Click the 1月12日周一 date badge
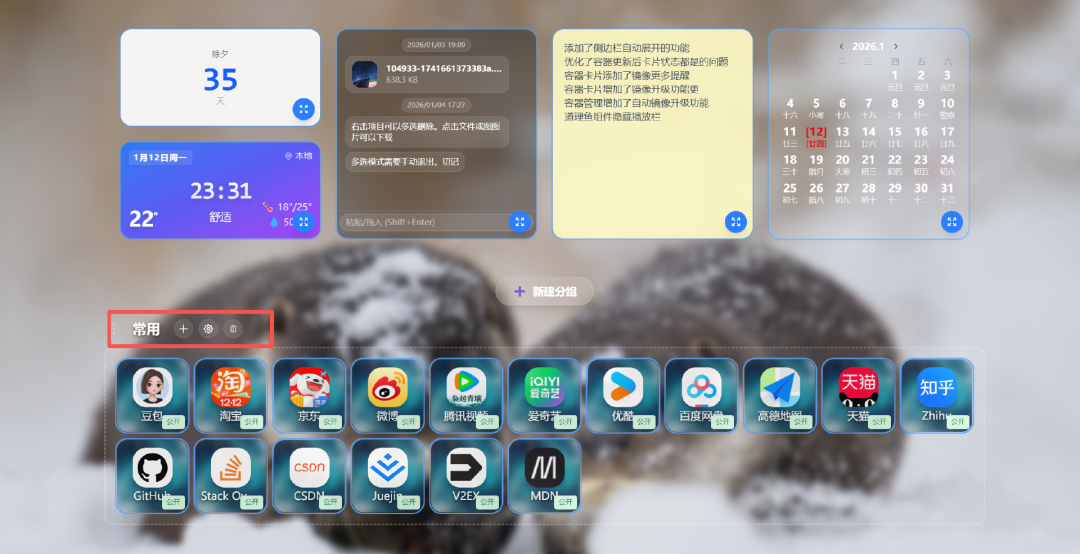 coord(160,158)
